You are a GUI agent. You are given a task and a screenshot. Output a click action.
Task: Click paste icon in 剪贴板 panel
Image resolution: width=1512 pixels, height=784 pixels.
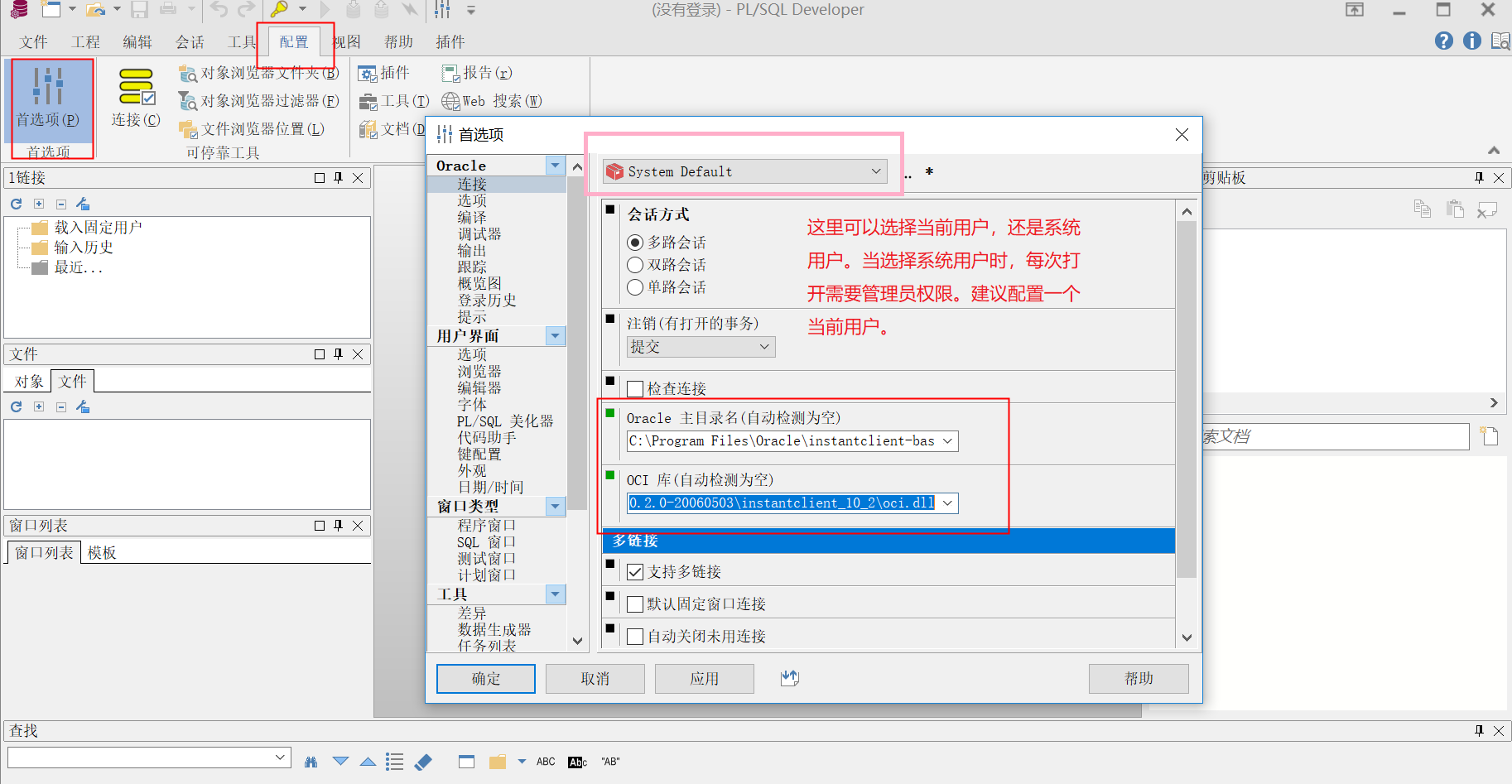[1455, 209]
